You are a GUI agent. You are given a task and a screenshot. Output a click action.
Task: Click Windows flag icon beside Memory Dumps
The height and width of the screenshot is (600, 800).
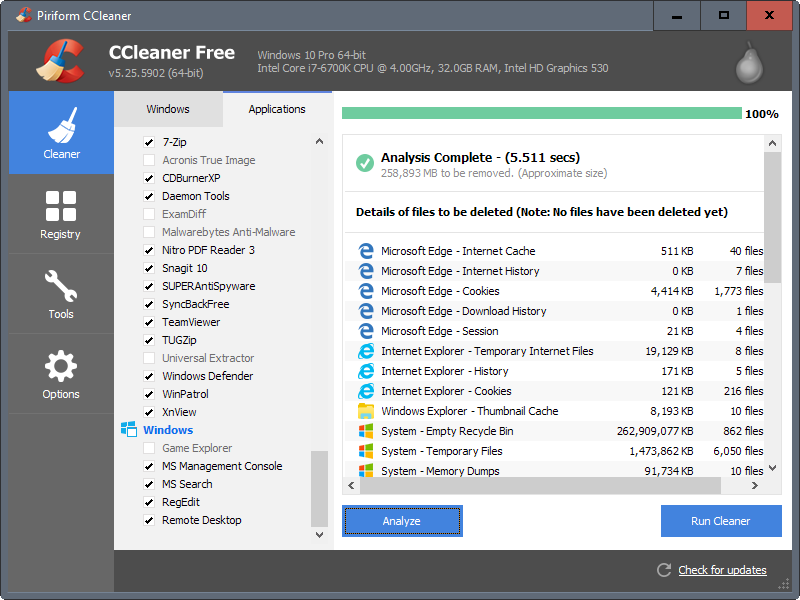(x=365, y=470)
